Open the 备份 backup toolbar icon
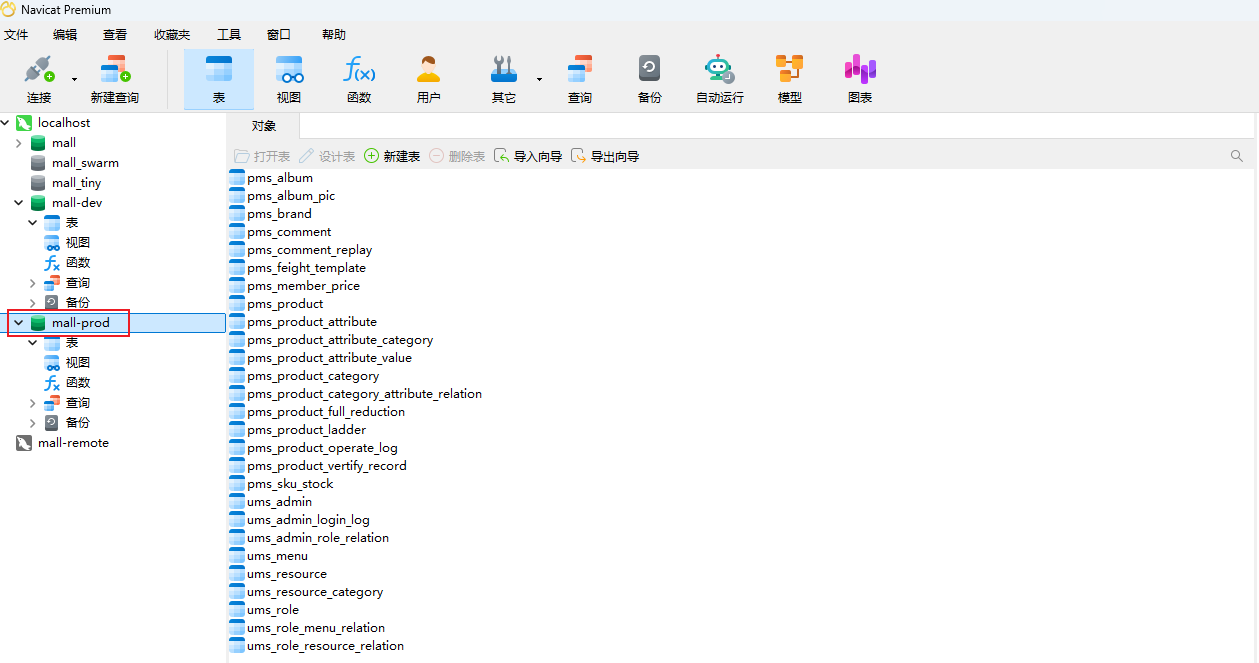1259x663 pixels. [x=650, y=79]
